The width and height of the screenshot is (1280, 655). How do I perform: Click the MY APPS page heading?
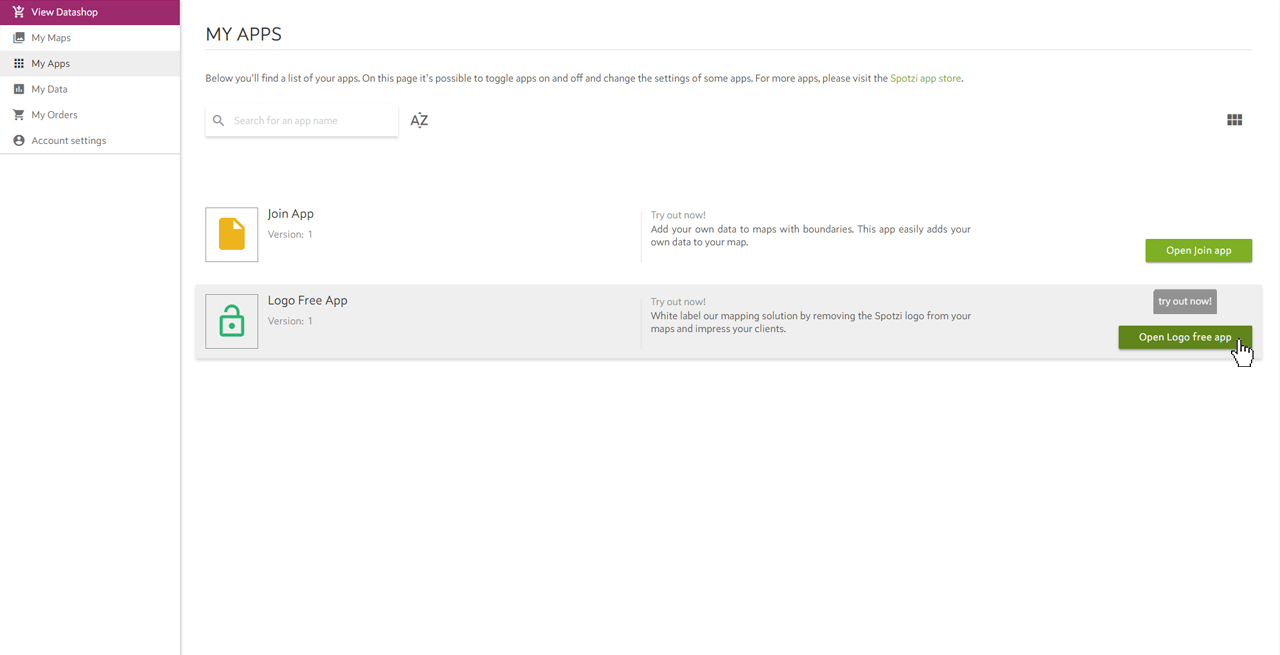[244, 34]
